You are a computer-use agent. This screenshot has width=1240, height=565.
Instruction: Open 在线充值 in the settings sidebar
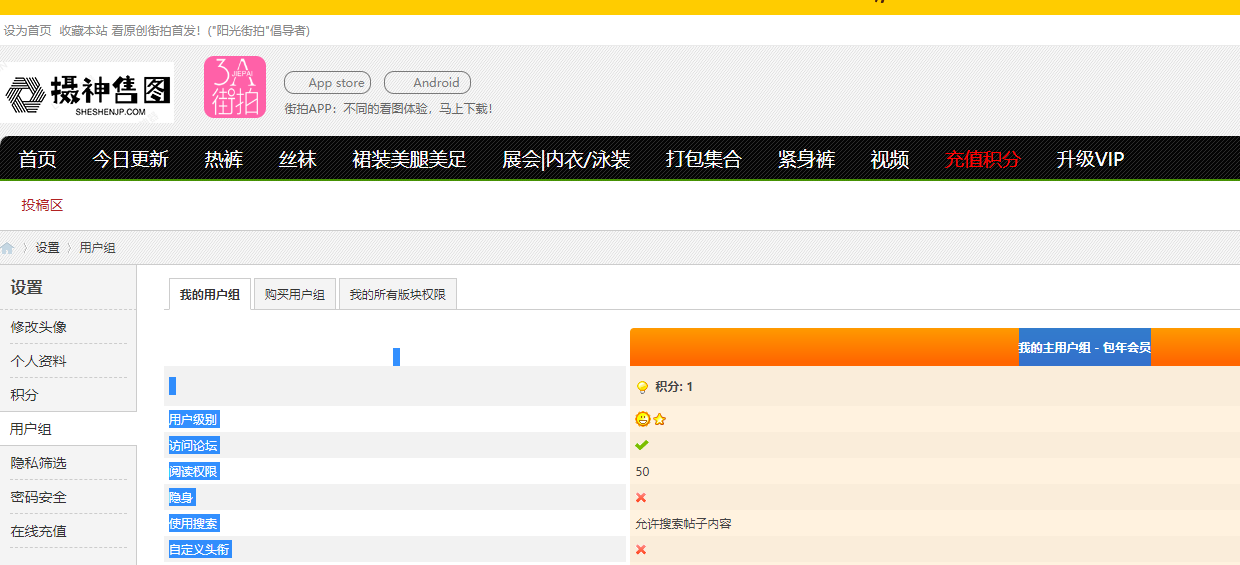tap(39, 531)
